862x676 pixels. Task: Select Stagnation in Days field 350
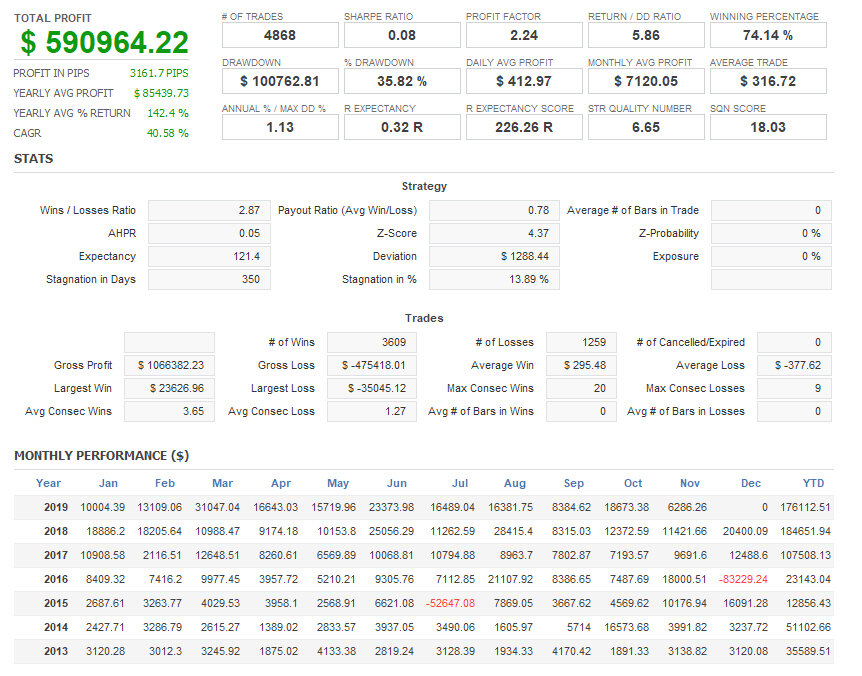(x=209, y=280)
